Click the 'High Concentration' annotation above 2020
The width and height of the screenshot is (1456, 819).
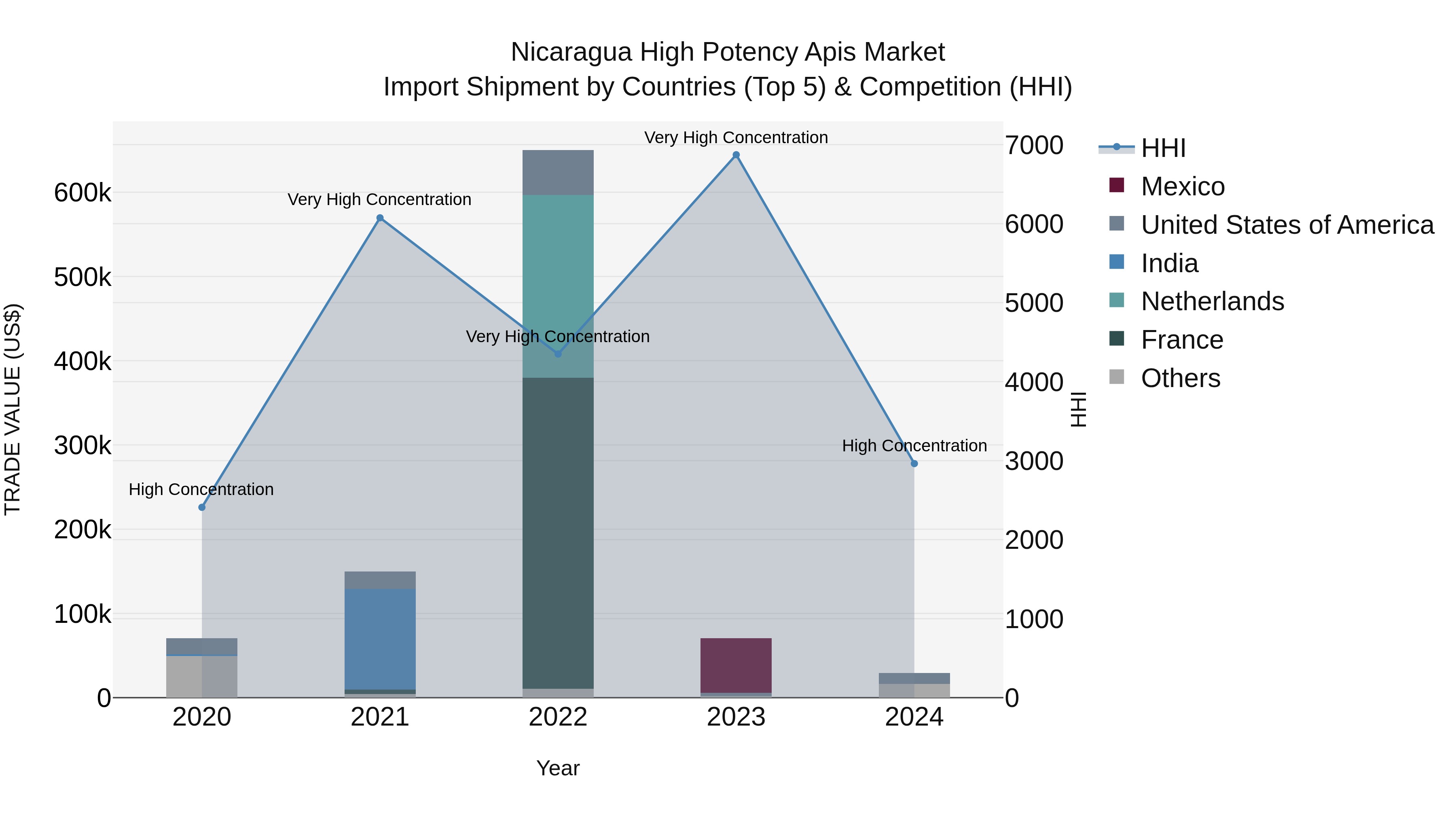pyautogui.click(x=201, y=489)
